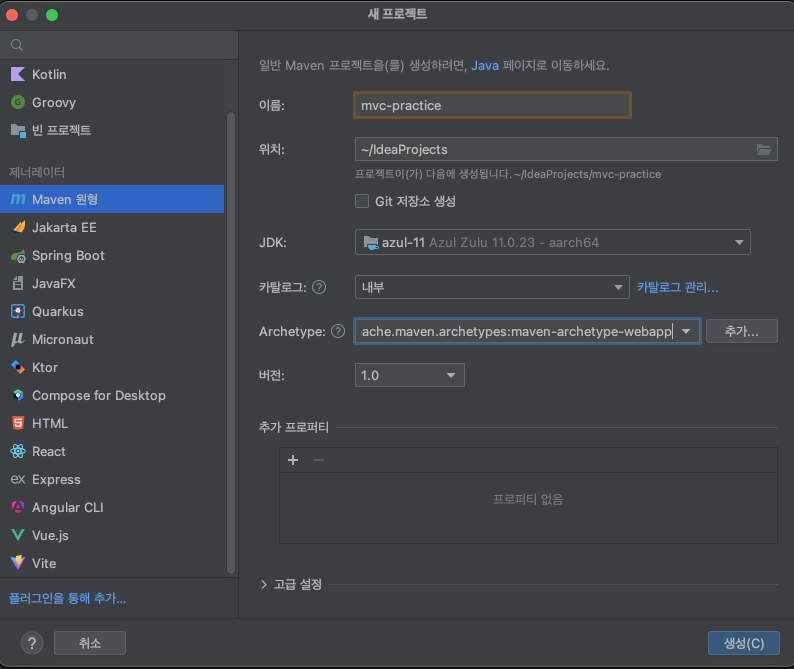Click the JavaFX icon

(18, 283)
